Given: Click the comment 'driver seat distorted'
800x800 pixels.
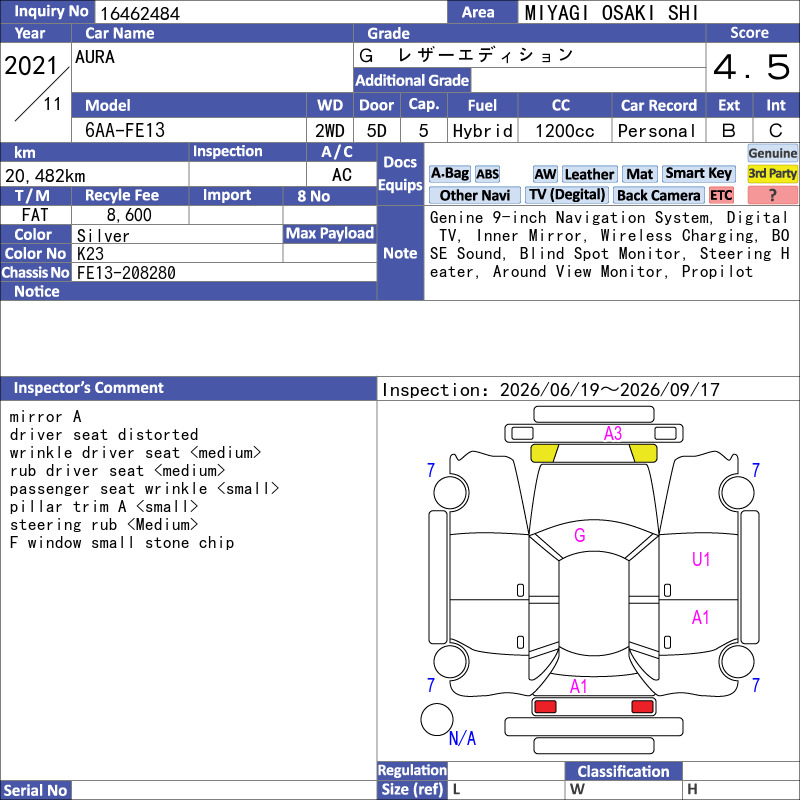Looking at the screenshot, I should pyautogui.click(x=104, y=435).
